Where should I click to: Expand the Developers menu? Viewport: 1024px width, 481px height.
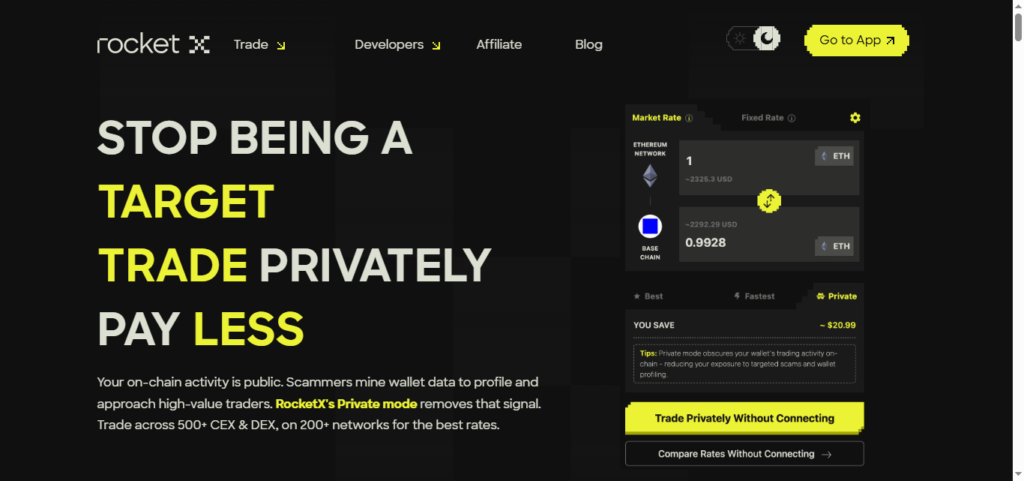click(398, 44)
